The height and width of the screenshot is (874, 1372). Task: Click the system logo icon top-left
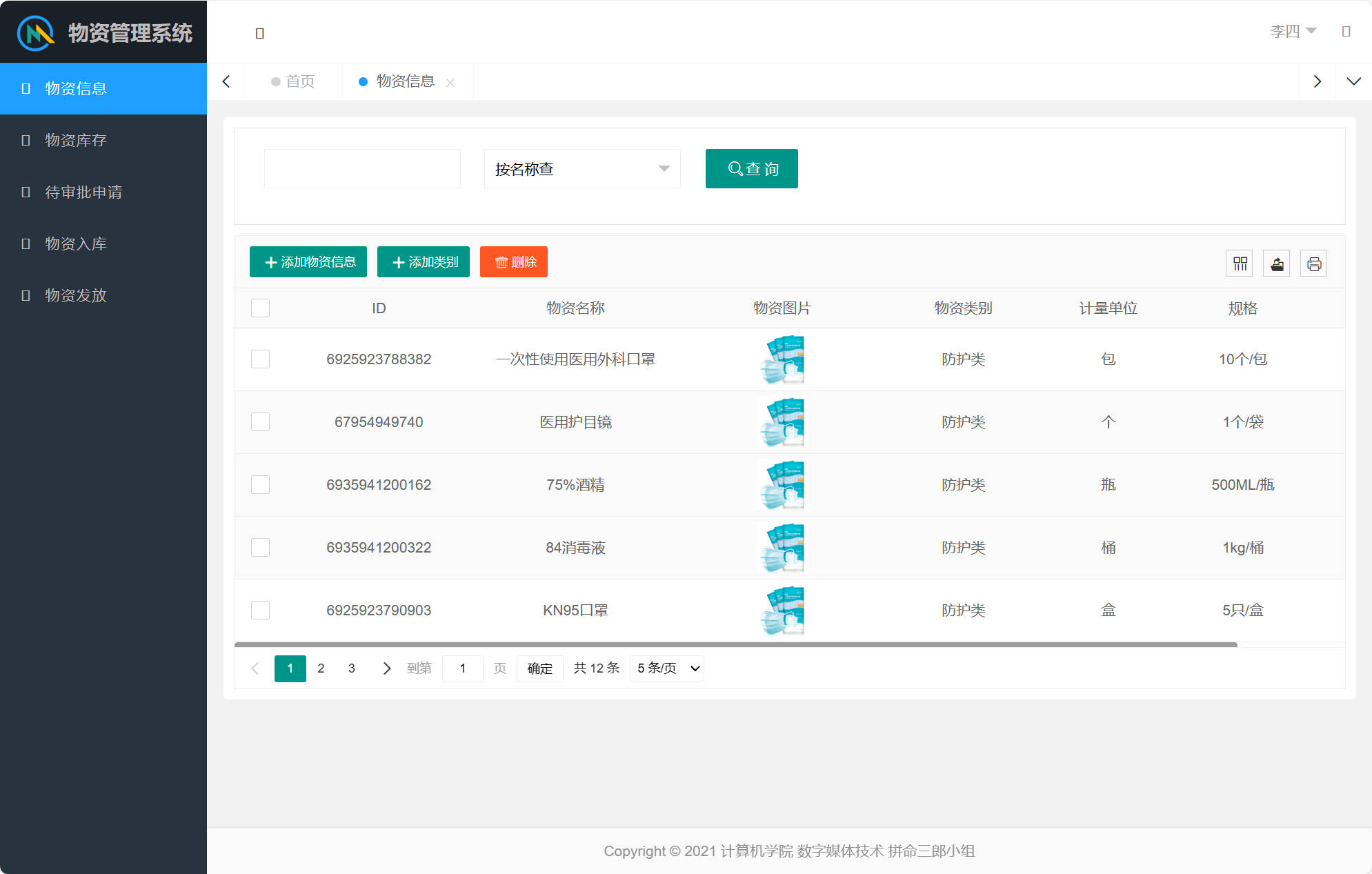[x=34, y=31]
